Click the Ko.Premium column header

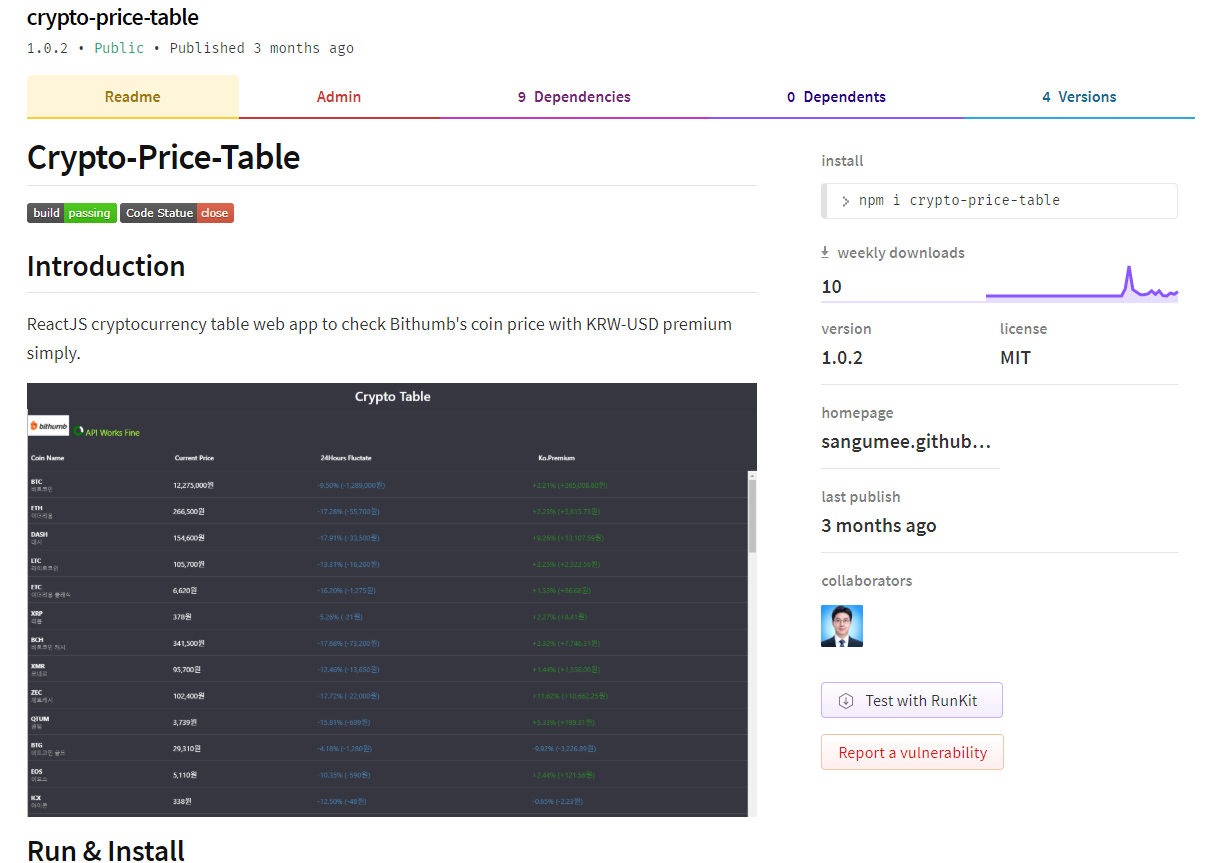[557, 458]
